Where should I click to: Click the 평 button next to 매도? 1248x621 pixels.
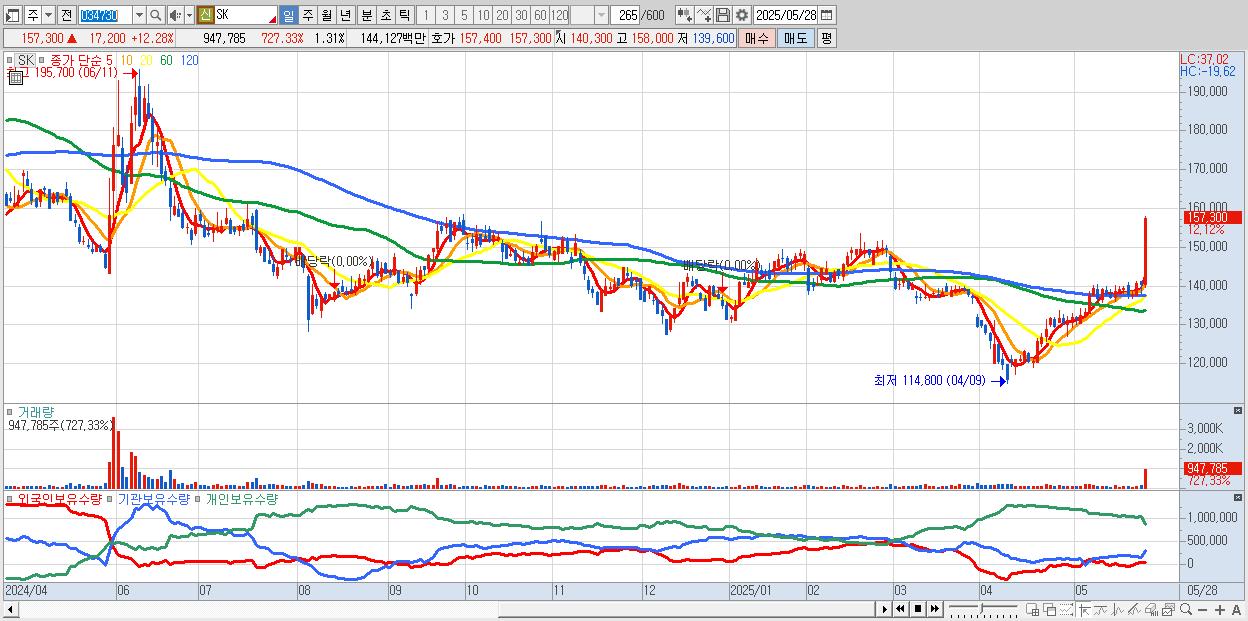point(826,38)
